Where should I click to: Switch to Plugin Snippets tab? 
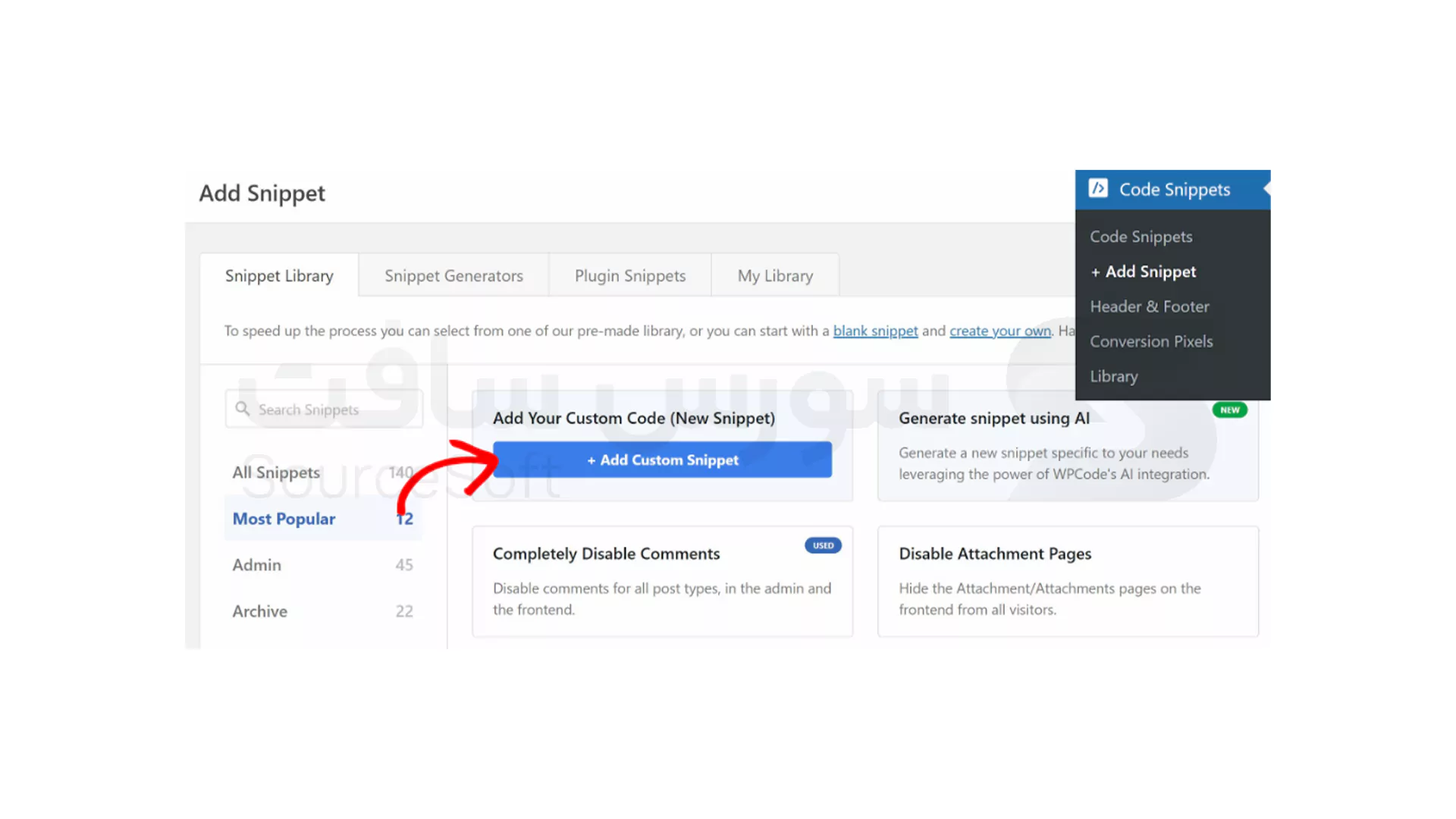(x=629, y=276)
